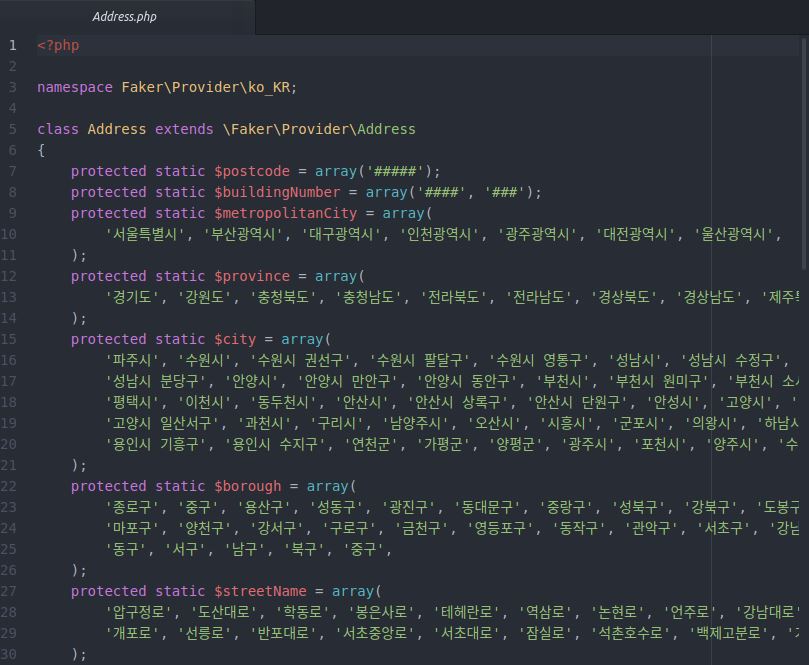Click the class name Address after class keyword

coord(117,129)
